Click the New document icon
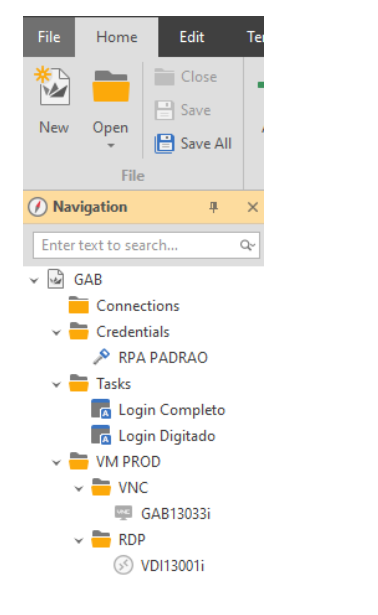This screenshot has width=378, height=615. point(53,86)
